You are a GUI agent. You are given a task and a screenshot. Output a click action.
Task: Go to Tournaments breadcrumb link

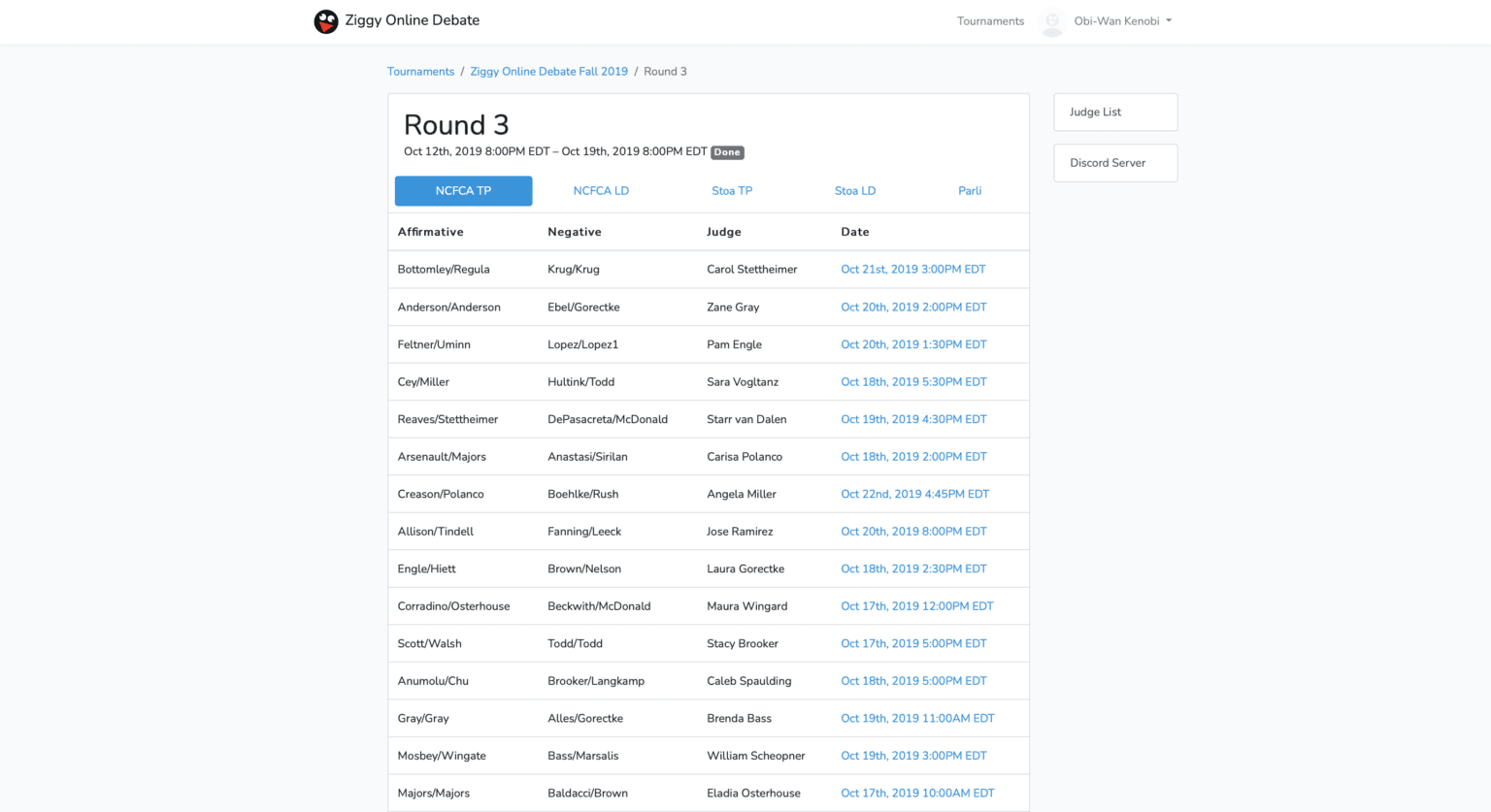coord(420,72)
